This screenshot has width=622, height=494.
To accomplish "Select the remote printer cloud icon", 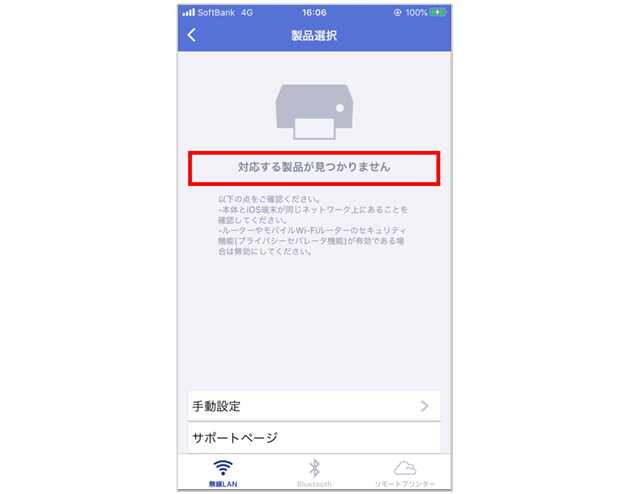I will click(405, 468).
